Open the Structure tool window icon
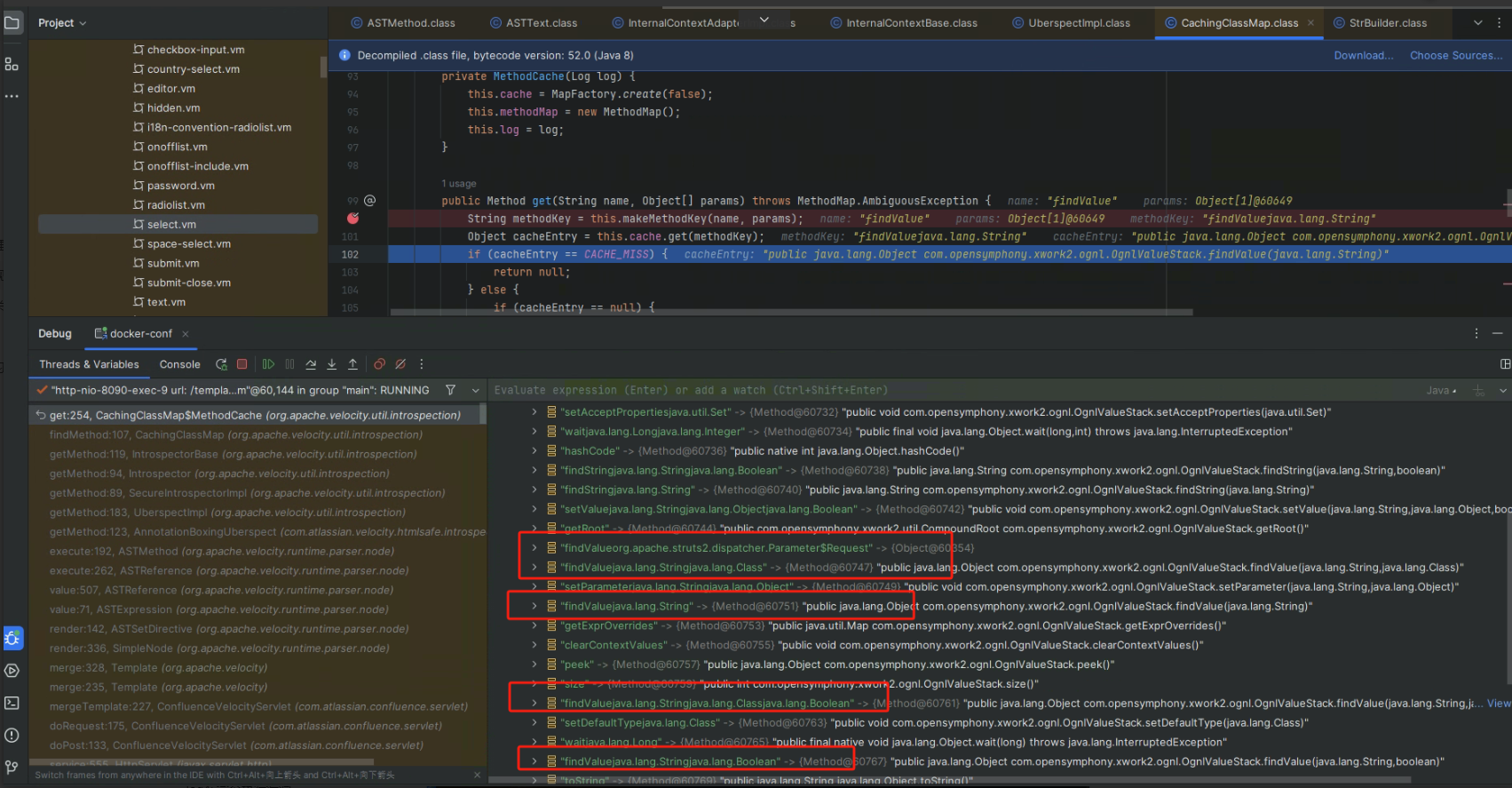 click(x=12, y=64)
